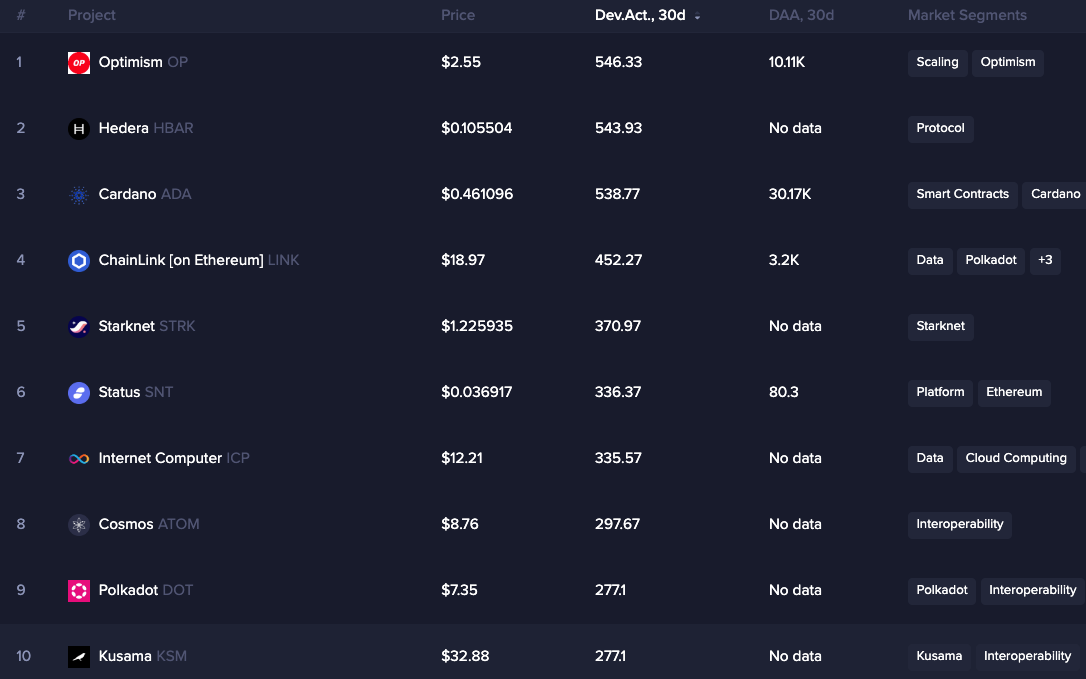The image size is (1086, 679).
Task: Open the Starknet project link
Action: coord(147,326)
